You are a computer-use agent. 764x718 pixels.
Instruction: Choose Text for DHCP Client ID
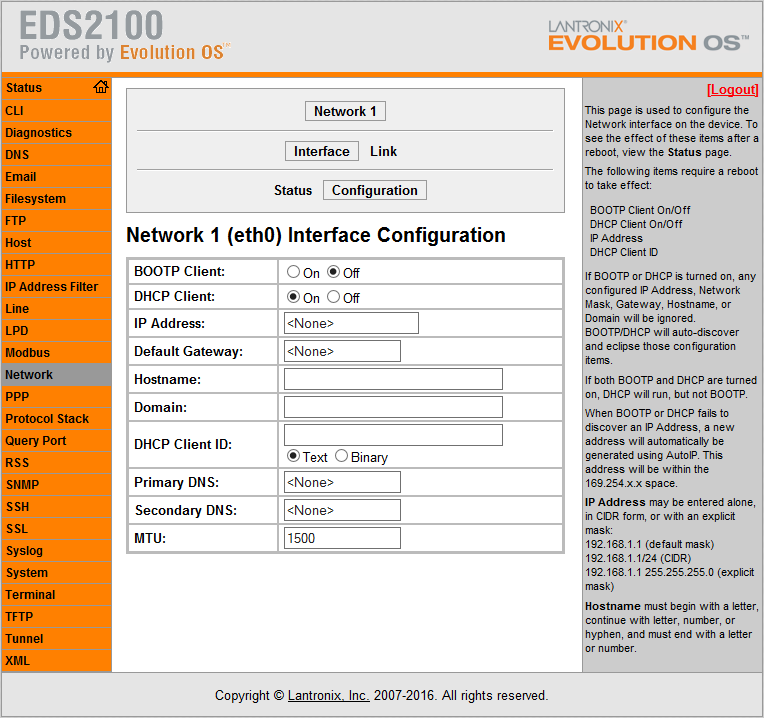tap(293, 456)
